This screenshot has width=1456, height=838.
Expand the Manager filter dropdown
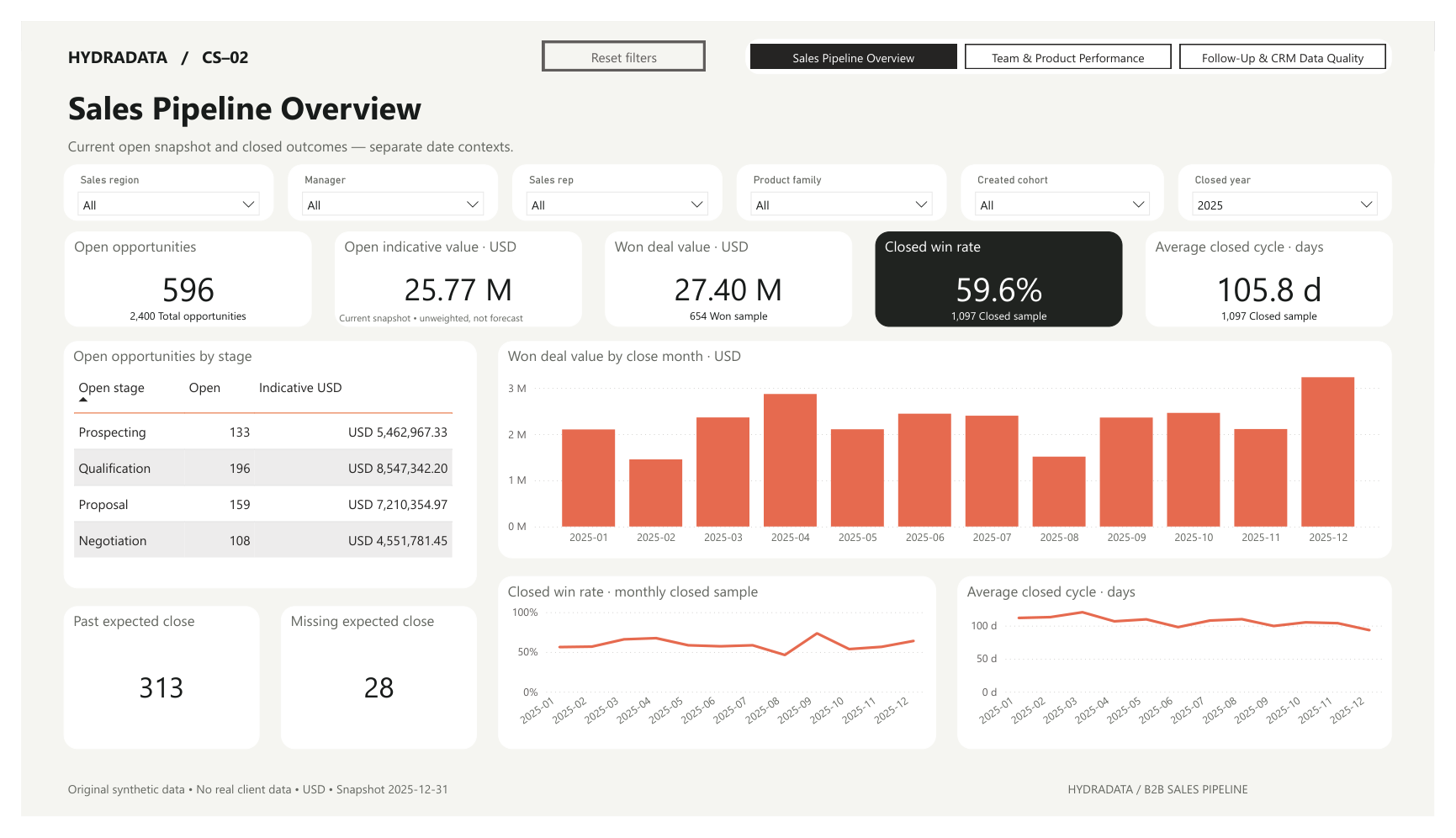pyautogui.click(x=393, y=204)
